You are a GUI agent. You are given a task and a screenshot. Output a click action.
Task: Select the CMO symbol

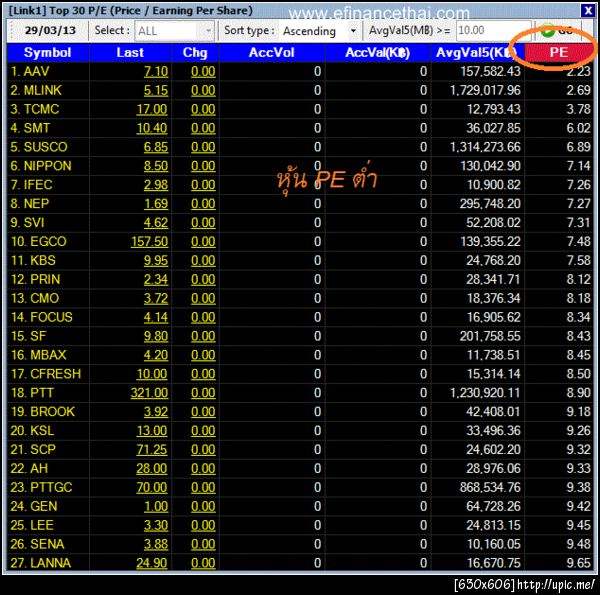point(44,298)
